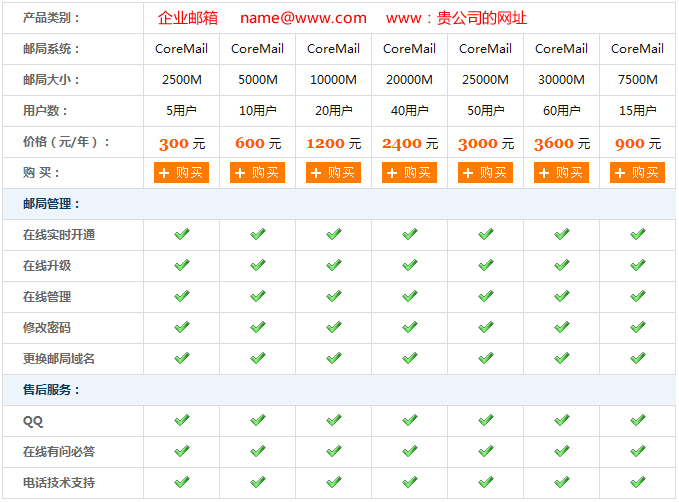Click the 邮局系统 row label

[51, 49]
